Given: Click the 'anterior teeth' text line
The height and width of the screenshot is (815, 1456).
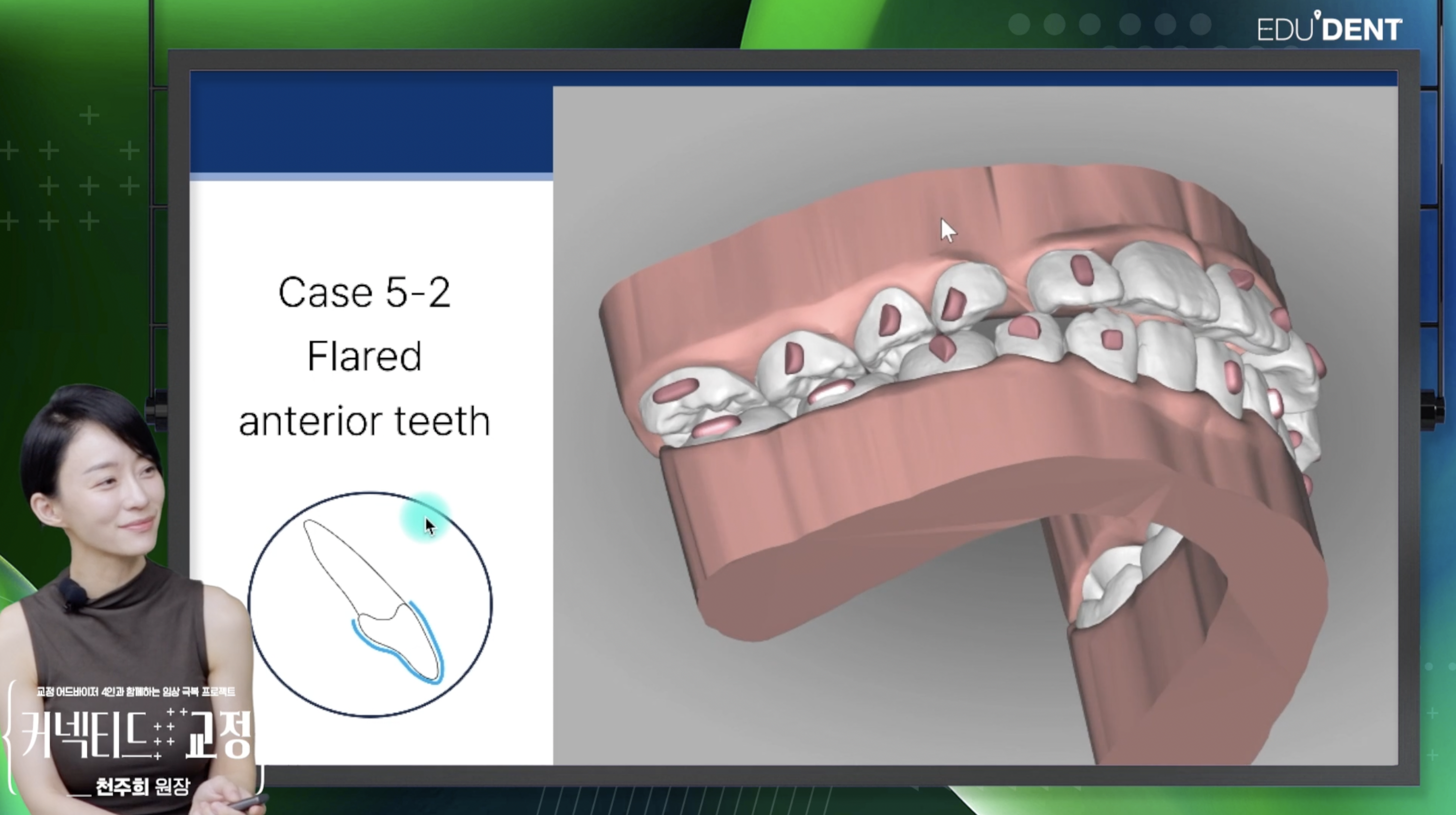Looking at the screenshot, I should coord(364,422).
